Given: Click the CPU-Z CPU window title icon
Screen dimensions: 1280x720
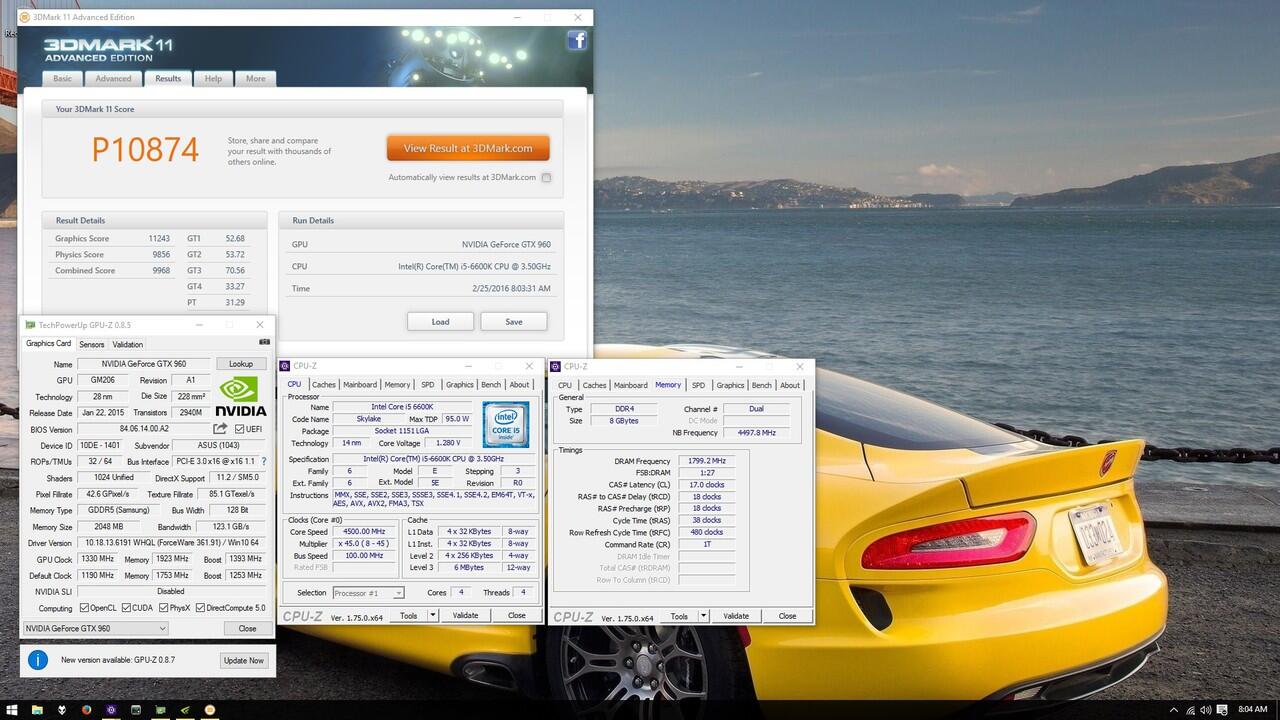Looking at the screenshot, I should point(285,366).
